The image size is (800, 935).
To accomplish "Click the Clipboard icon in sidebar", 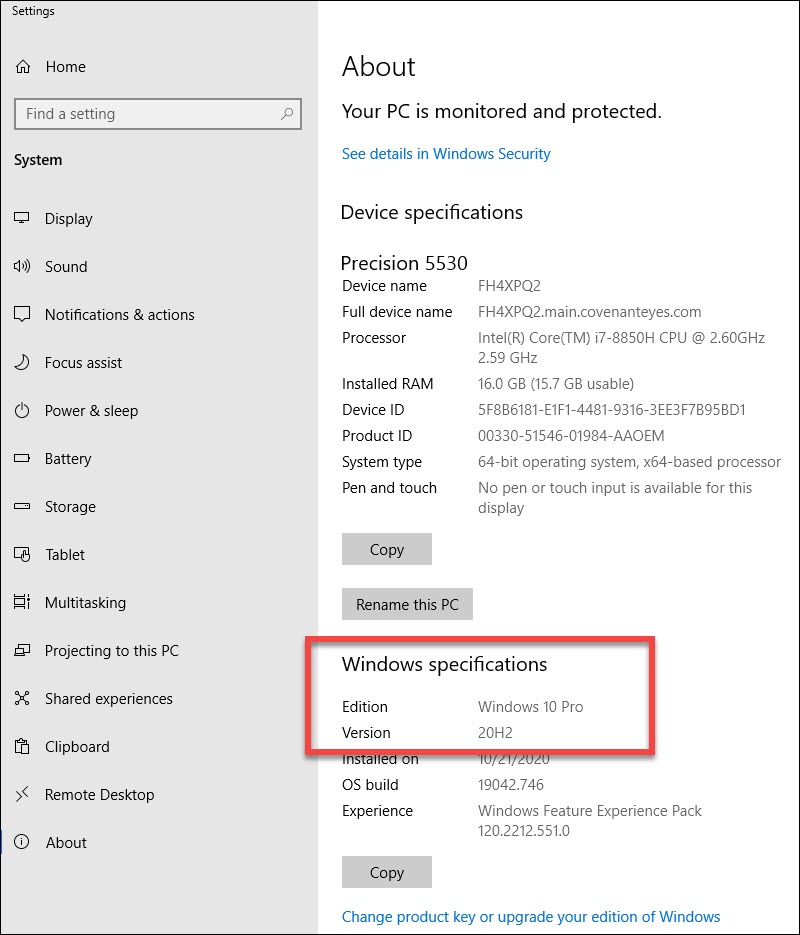I will 22,747.
